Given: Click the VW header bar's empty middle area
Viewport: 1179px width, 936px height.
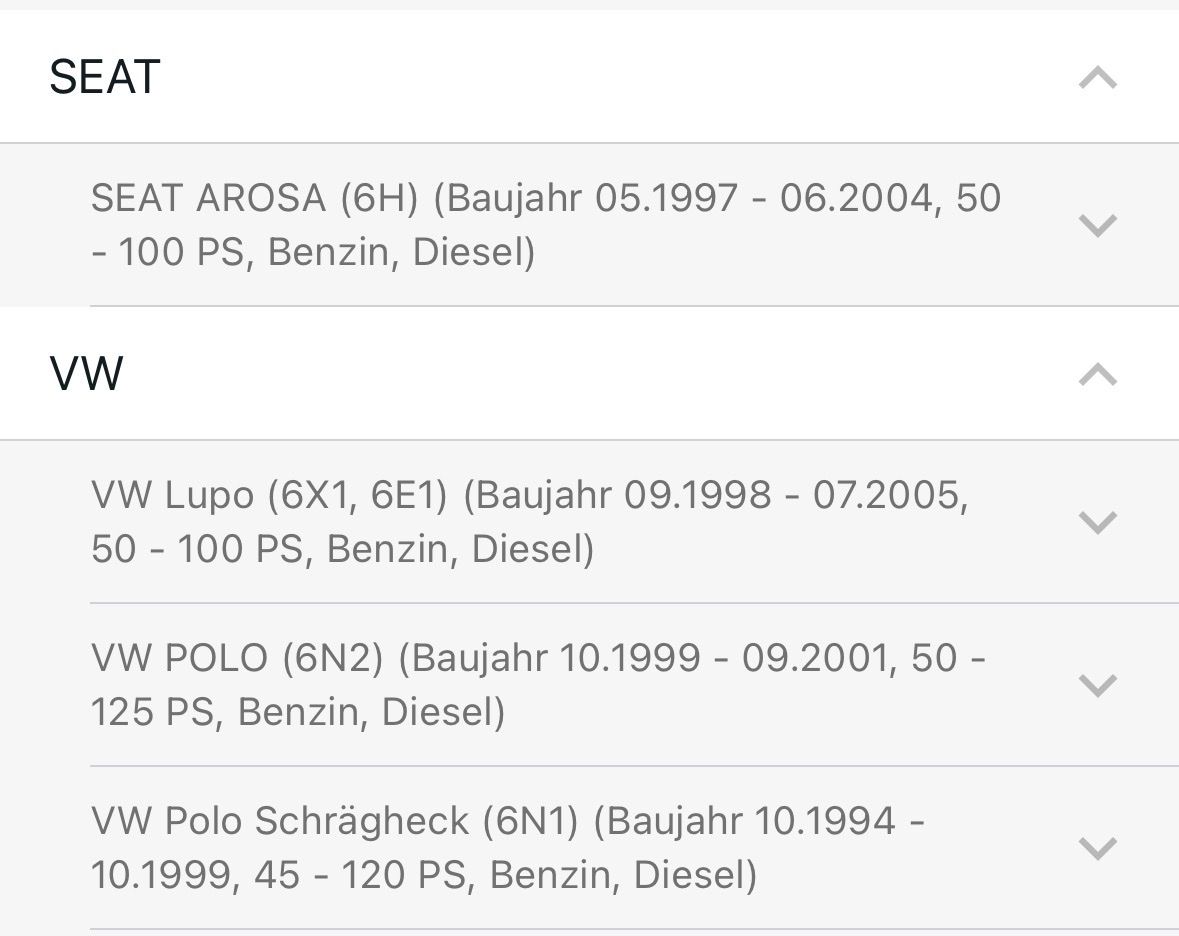Looking at the screenshot, I should coord(600,375).
